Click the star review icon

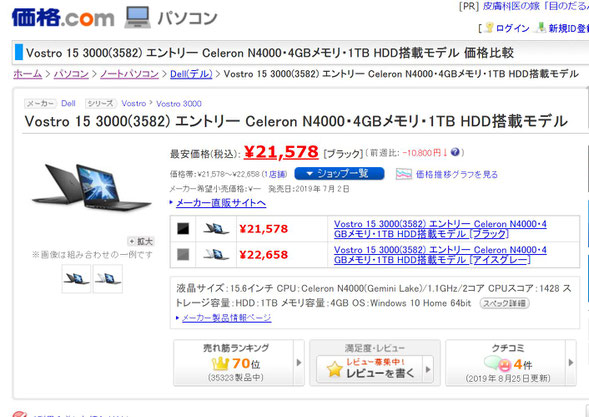pos(334,370)
